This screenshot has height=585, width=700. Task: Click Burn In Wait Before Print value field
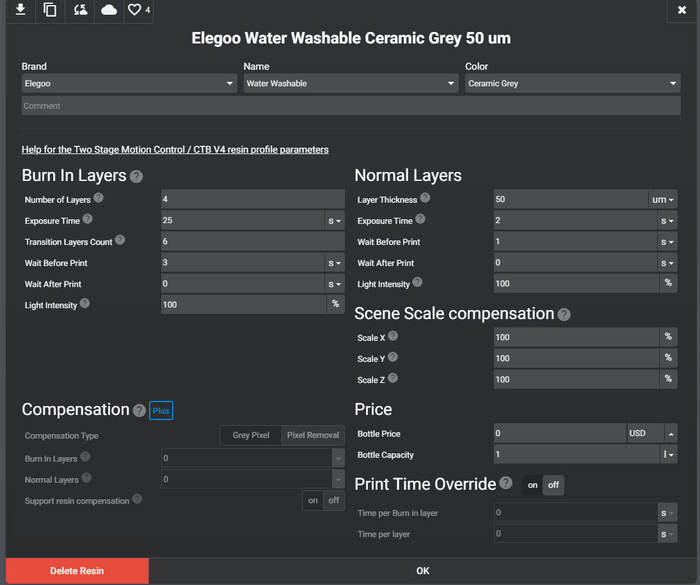(x=243, y=263)
